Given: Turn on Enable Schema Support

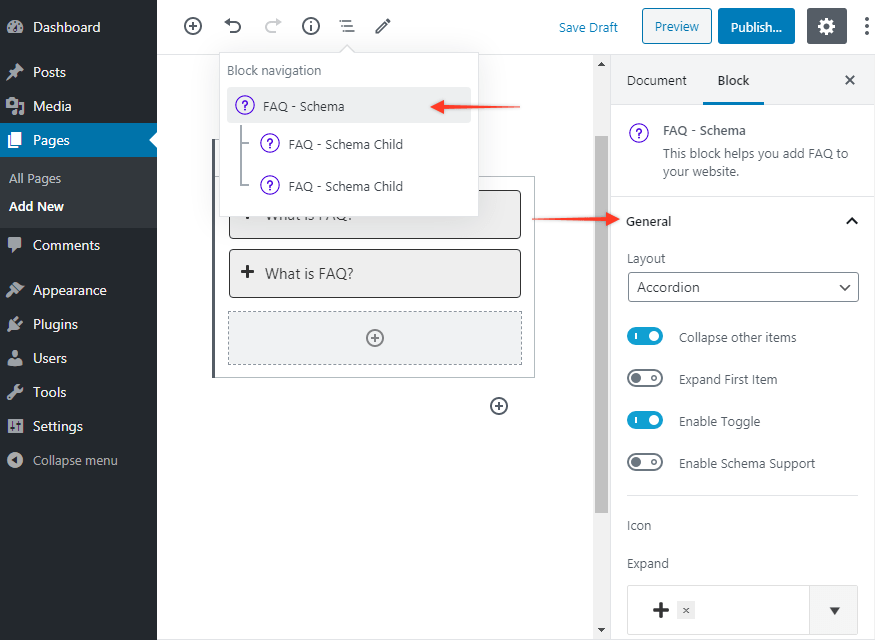Looking at the screenshot, I should point(645,462).
